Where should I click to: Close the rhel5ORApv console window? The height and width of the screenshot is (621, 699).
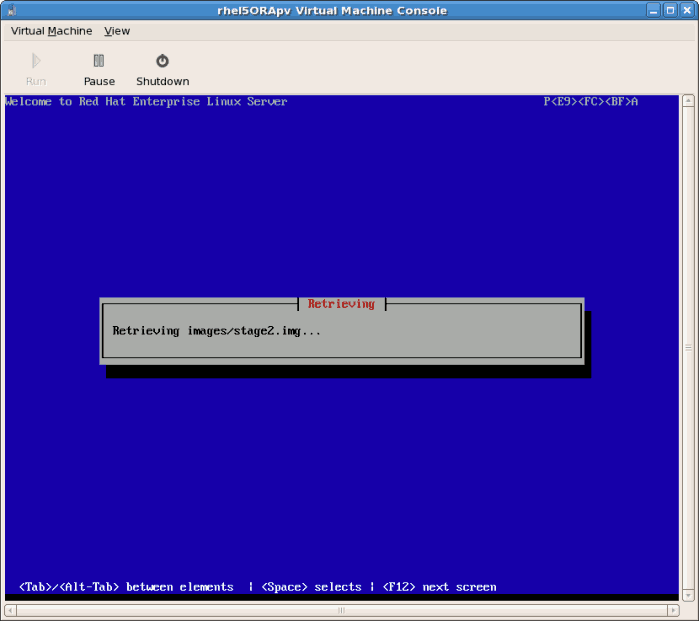[x=687, y=11]
